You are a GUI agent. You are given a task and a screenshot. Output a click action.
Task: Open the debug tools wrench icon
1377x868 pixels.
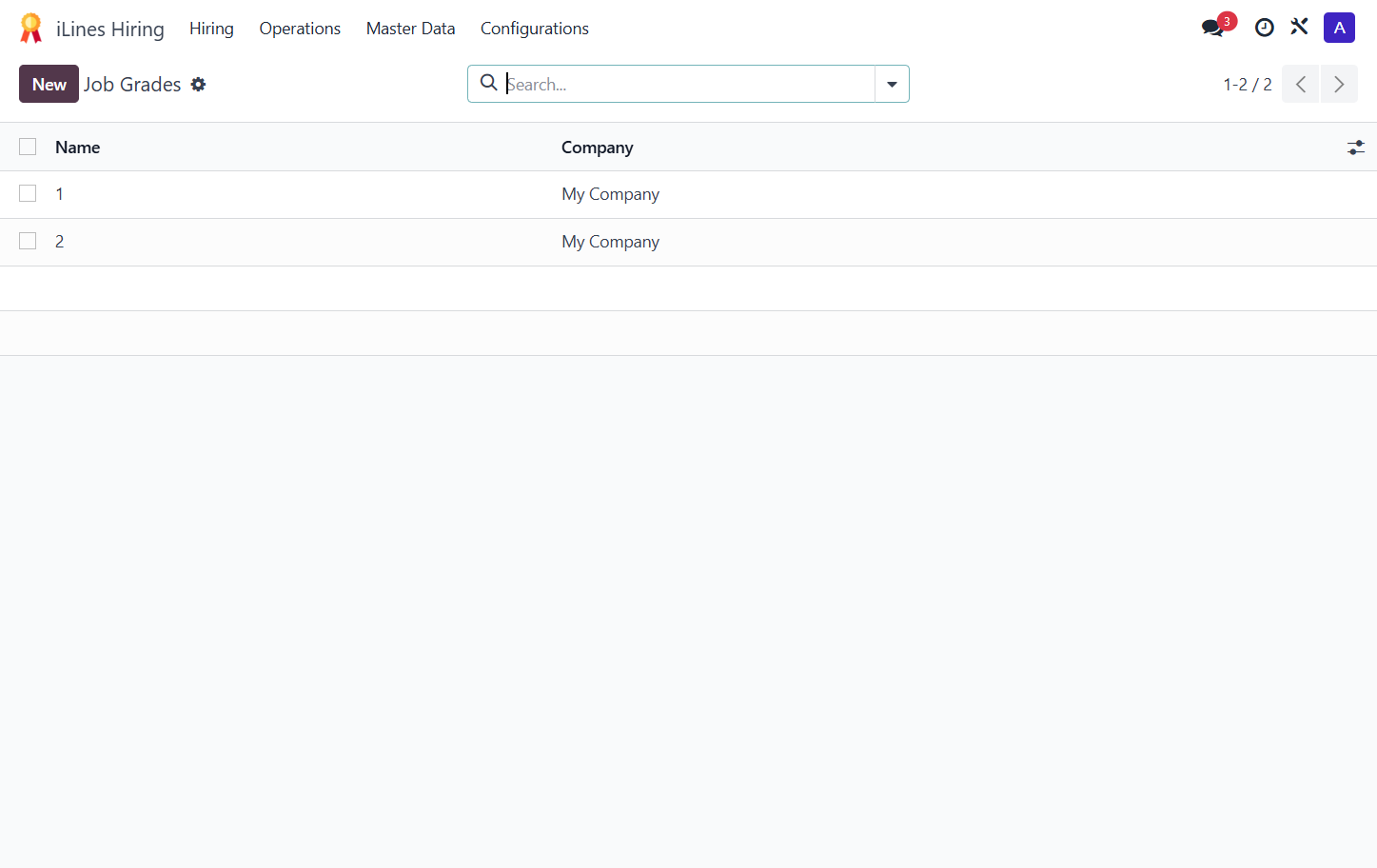click(x=1300, y=28)
